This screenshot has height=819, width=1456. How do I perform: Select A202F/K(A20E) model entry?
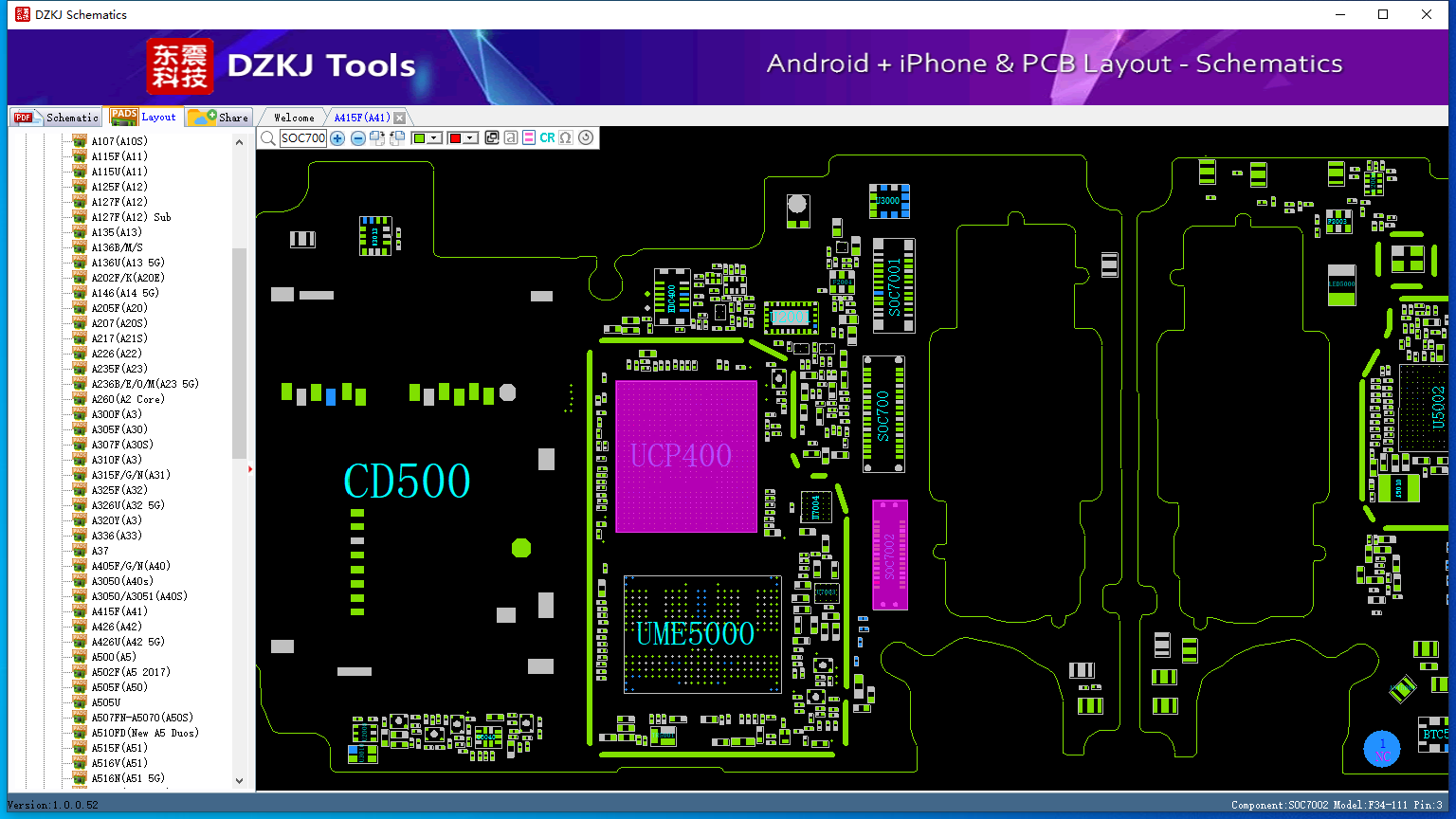(x=128, y=278)
